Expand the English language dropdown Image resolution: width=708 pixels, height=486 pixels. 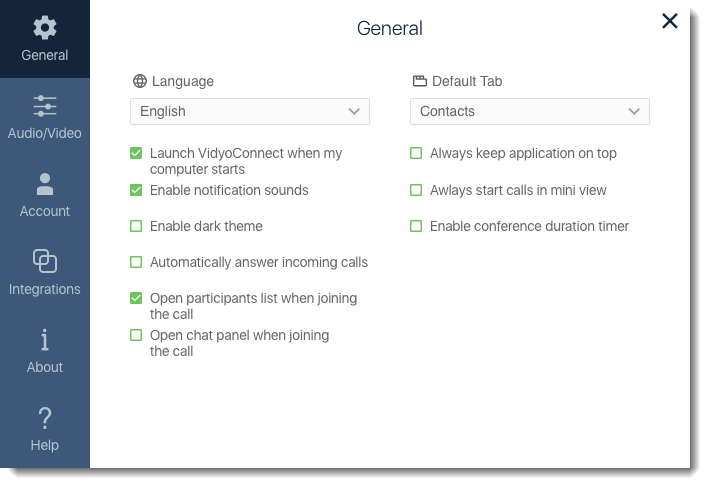[250, 111]
